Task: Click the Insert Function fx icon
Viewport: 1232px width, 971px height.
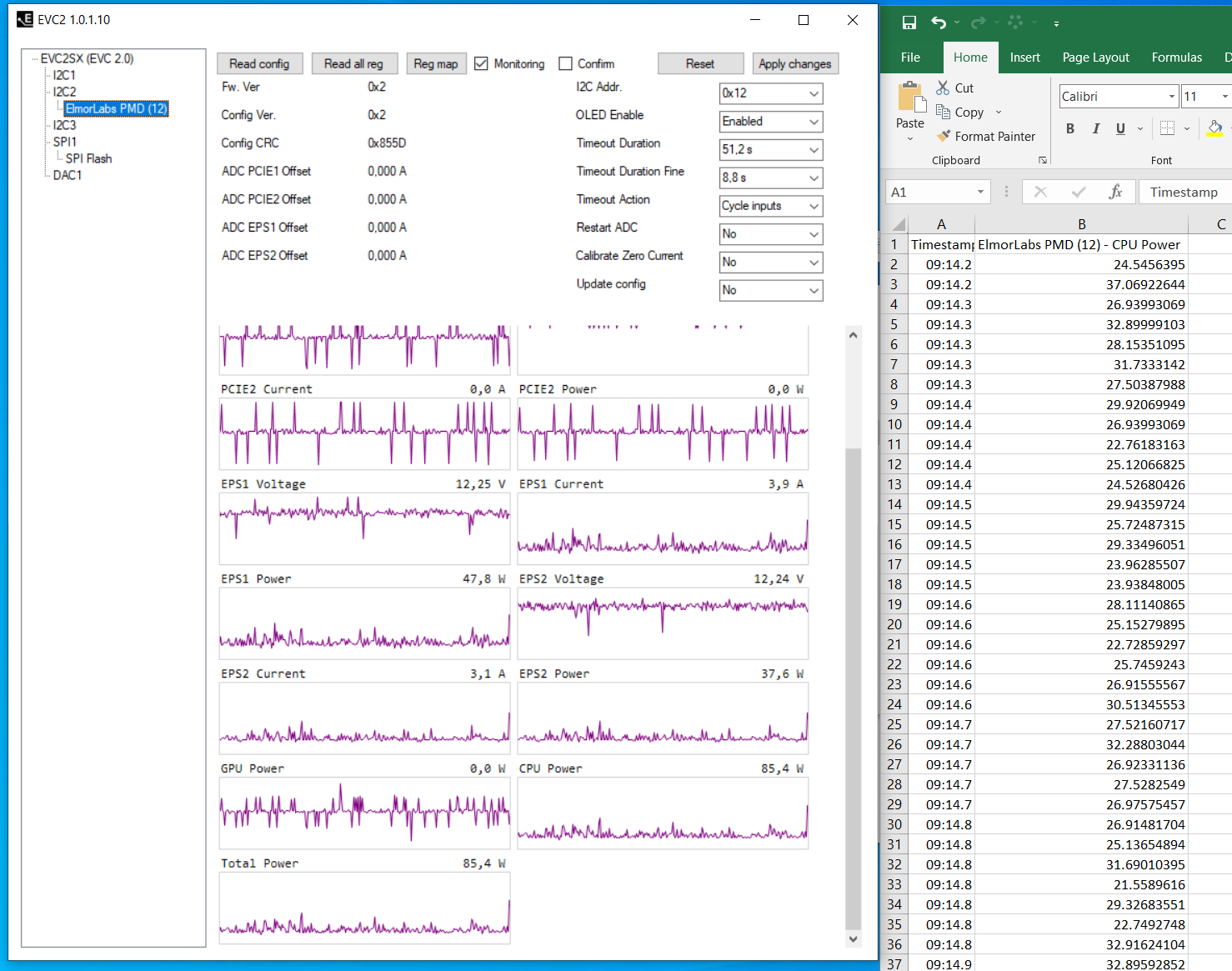Action: point(1115,192)
